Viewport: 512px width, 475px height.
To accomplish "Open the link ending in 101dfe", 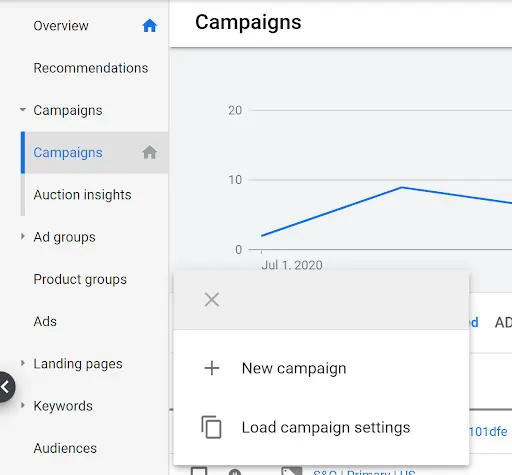I will [x=488, y=432].
